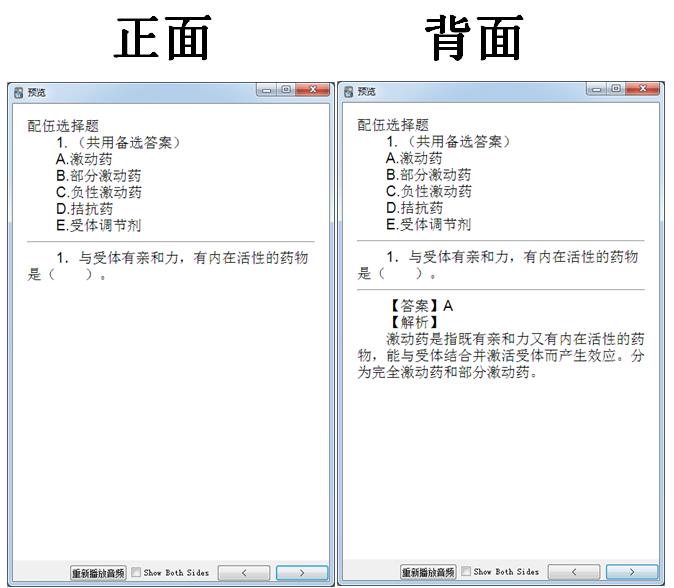This screenshot has width=674, height=588.
Task: Go to previous card in left window
Action: (244, 573)
